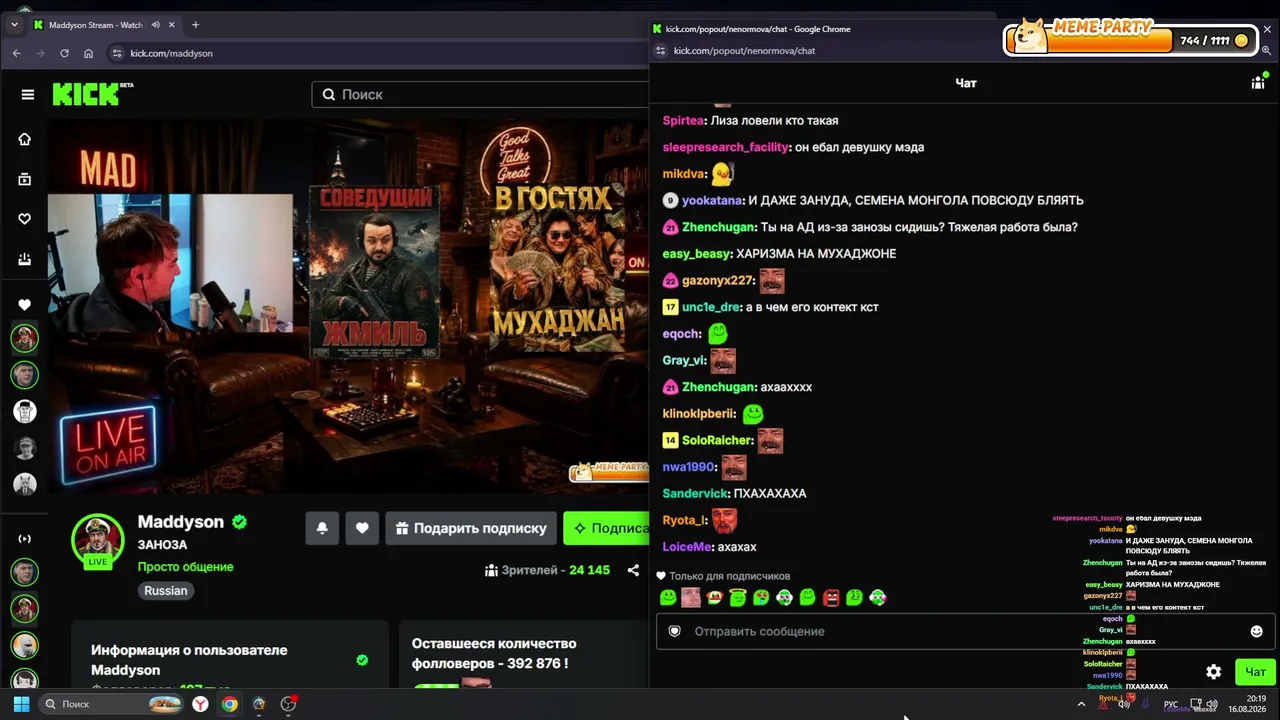Click the green Подписаться button
The width and height of the screenshot is (1280, 720).
606,528
